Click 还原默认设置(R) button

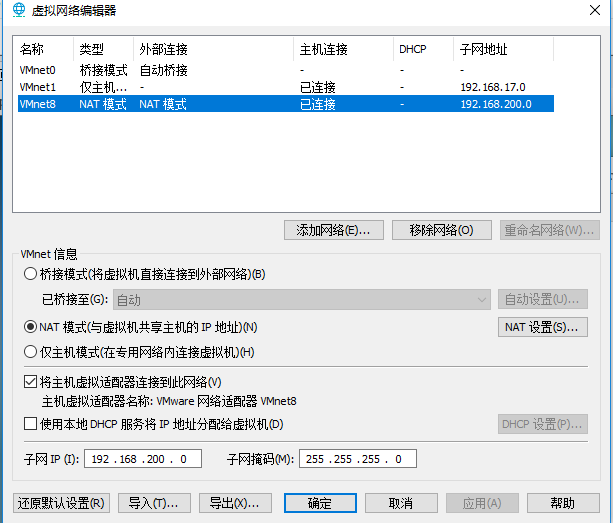coord(61,503)
